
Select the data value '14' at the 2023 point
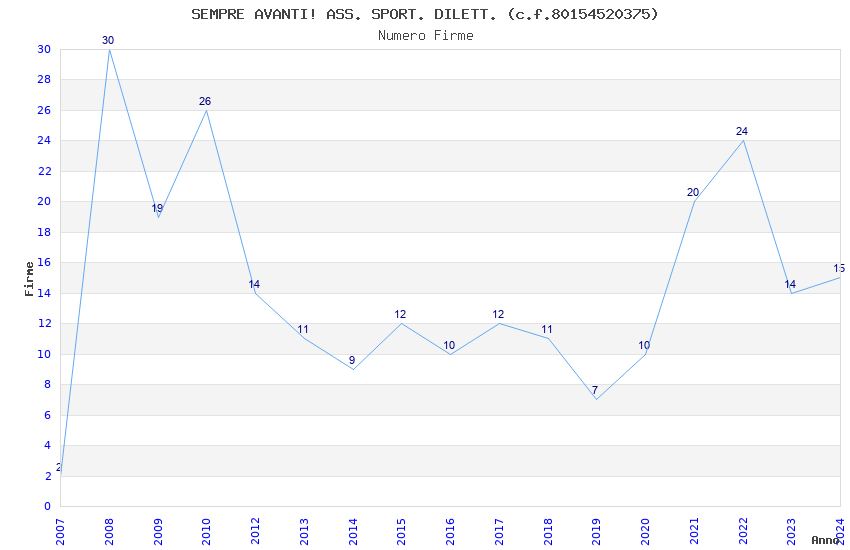[x=790, y=284]
